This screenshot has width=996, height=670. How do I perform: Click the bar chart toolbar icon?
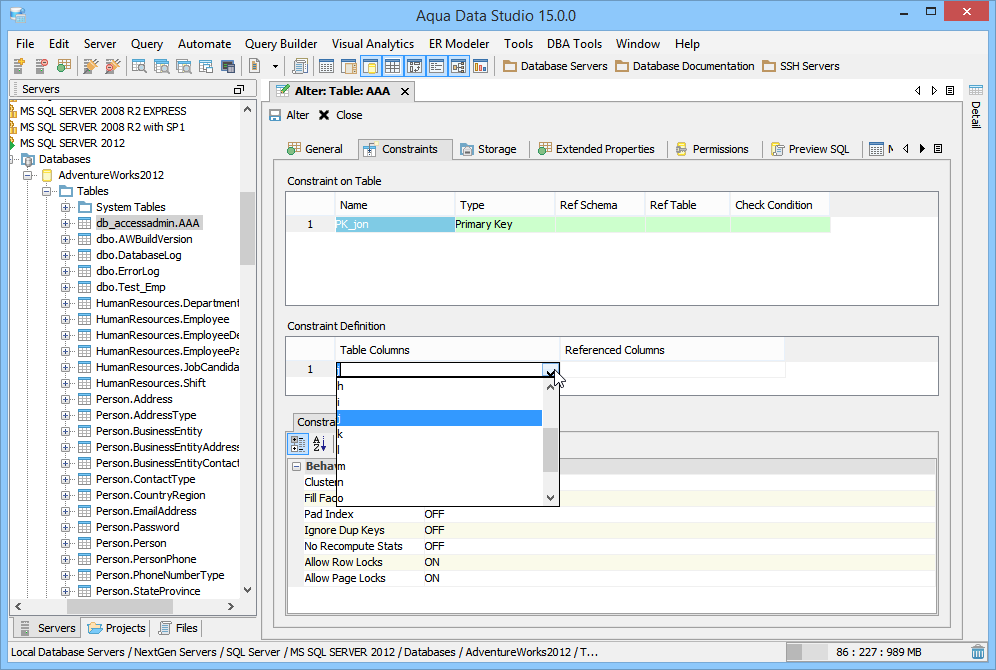tap(480, 66)
